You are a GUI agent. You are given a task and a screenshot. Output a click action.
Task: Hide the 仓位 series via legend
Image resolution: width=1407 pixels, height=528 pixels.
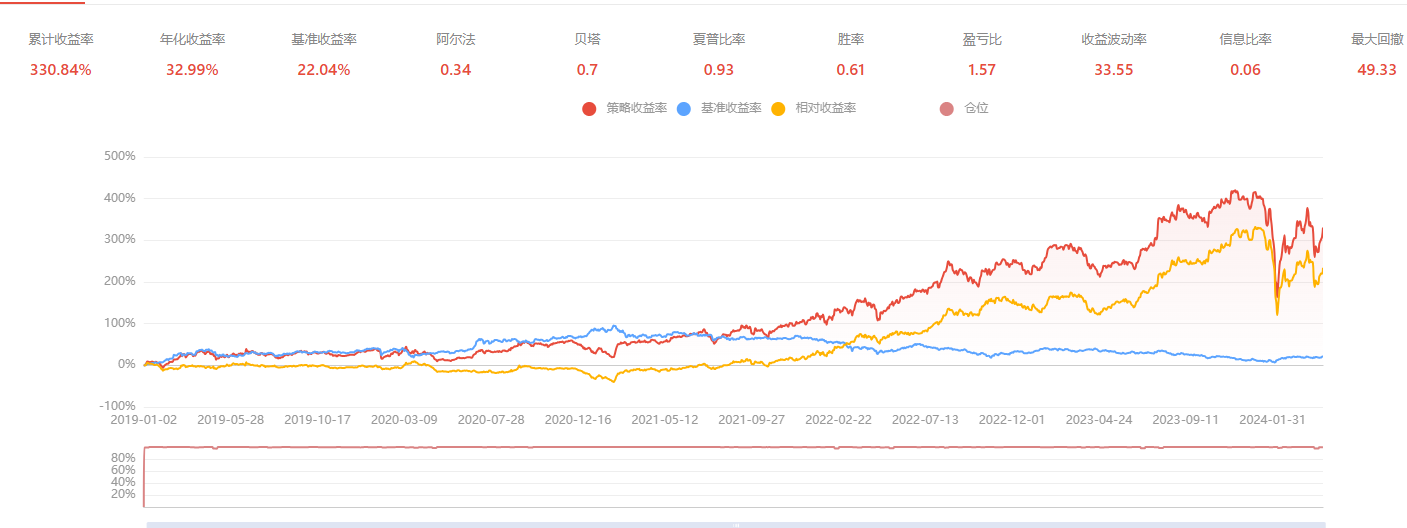pos(947,108)
